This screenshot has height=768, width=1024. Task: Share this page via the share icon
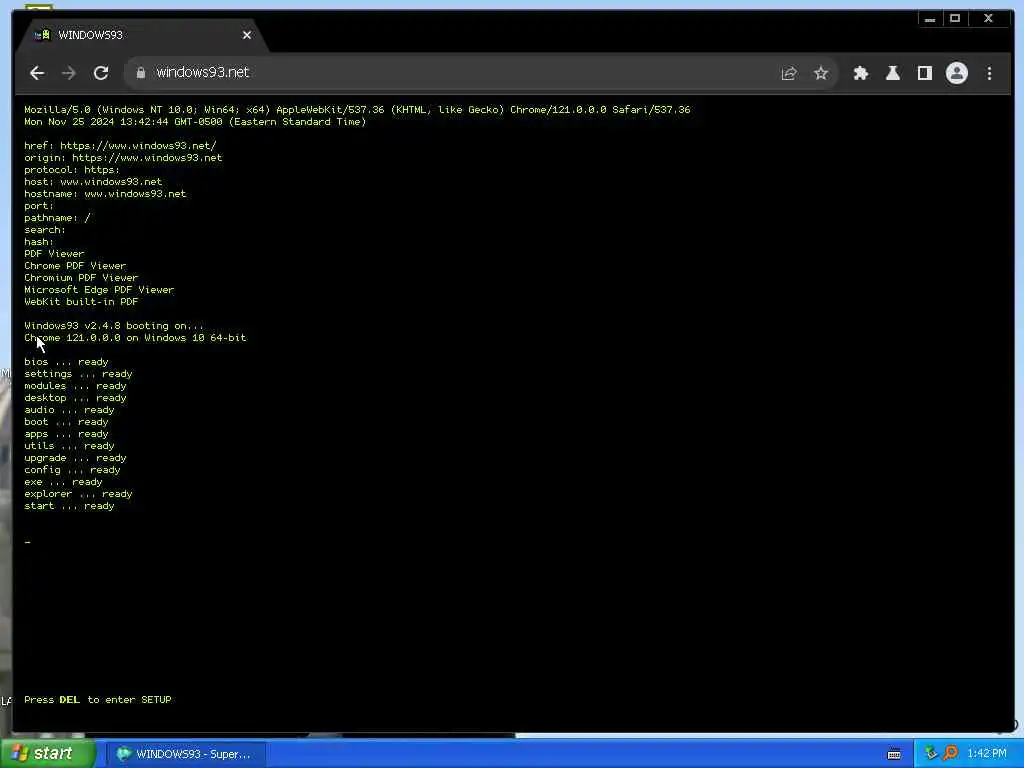tap(789, 73)
